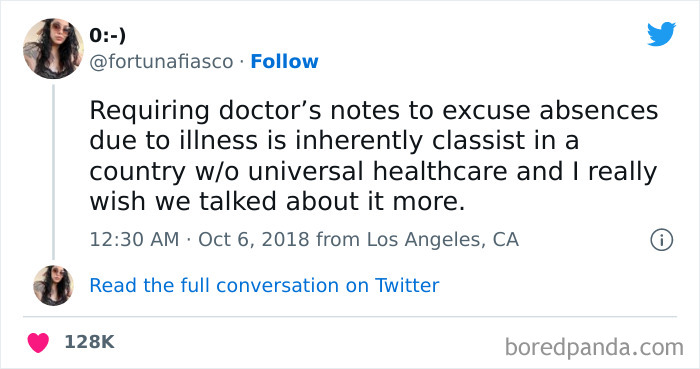Click the blue Twitter bird logo
Image resolution: width=700 pixels, height=369 pixels.
coord(661,34)
